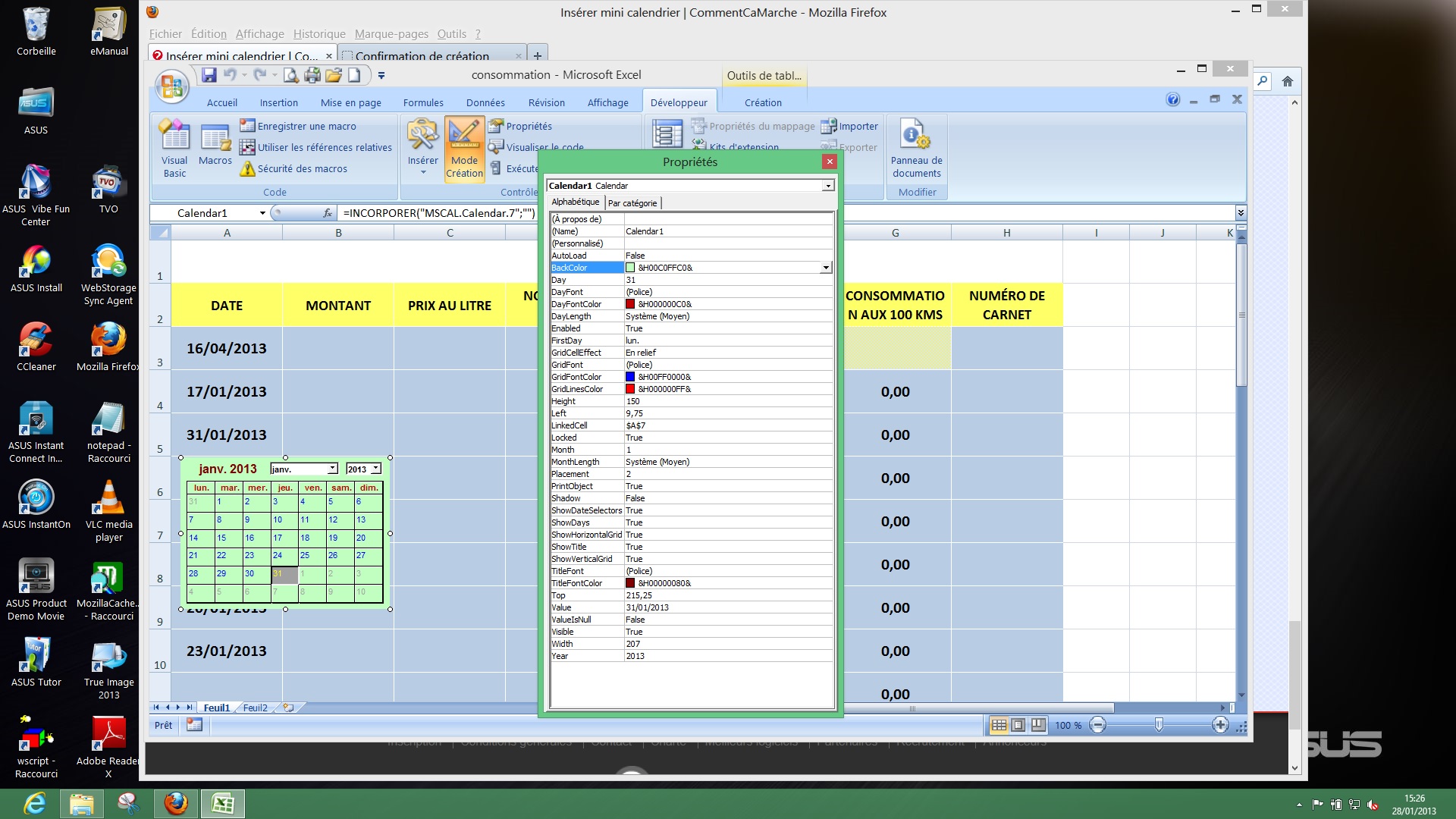Click the fx insert function icon
This screenshot has width=1456, height=819.
(x=328, y=213)
